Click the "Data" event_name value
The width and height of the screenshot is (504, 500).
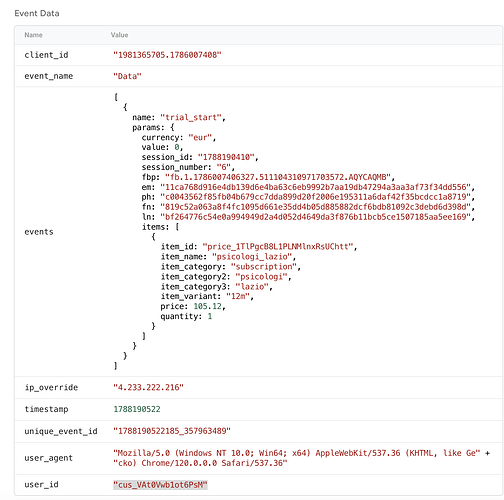(127, 76)
